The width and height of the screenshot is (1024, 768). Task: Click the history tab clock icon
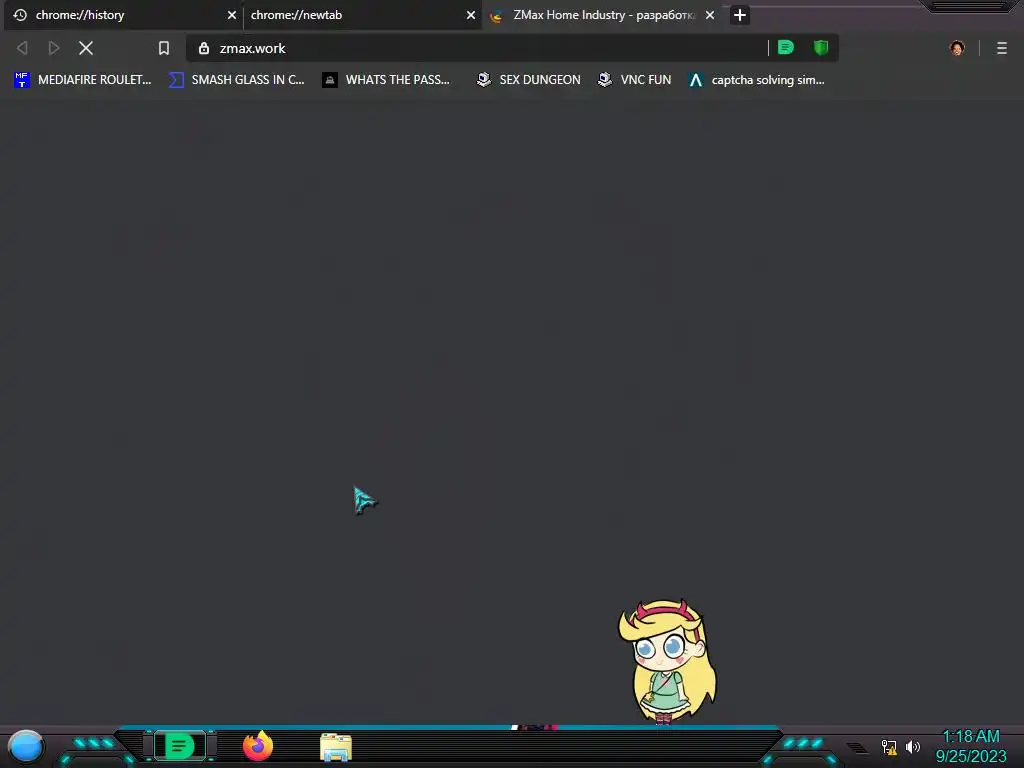(x=20, y=15)
